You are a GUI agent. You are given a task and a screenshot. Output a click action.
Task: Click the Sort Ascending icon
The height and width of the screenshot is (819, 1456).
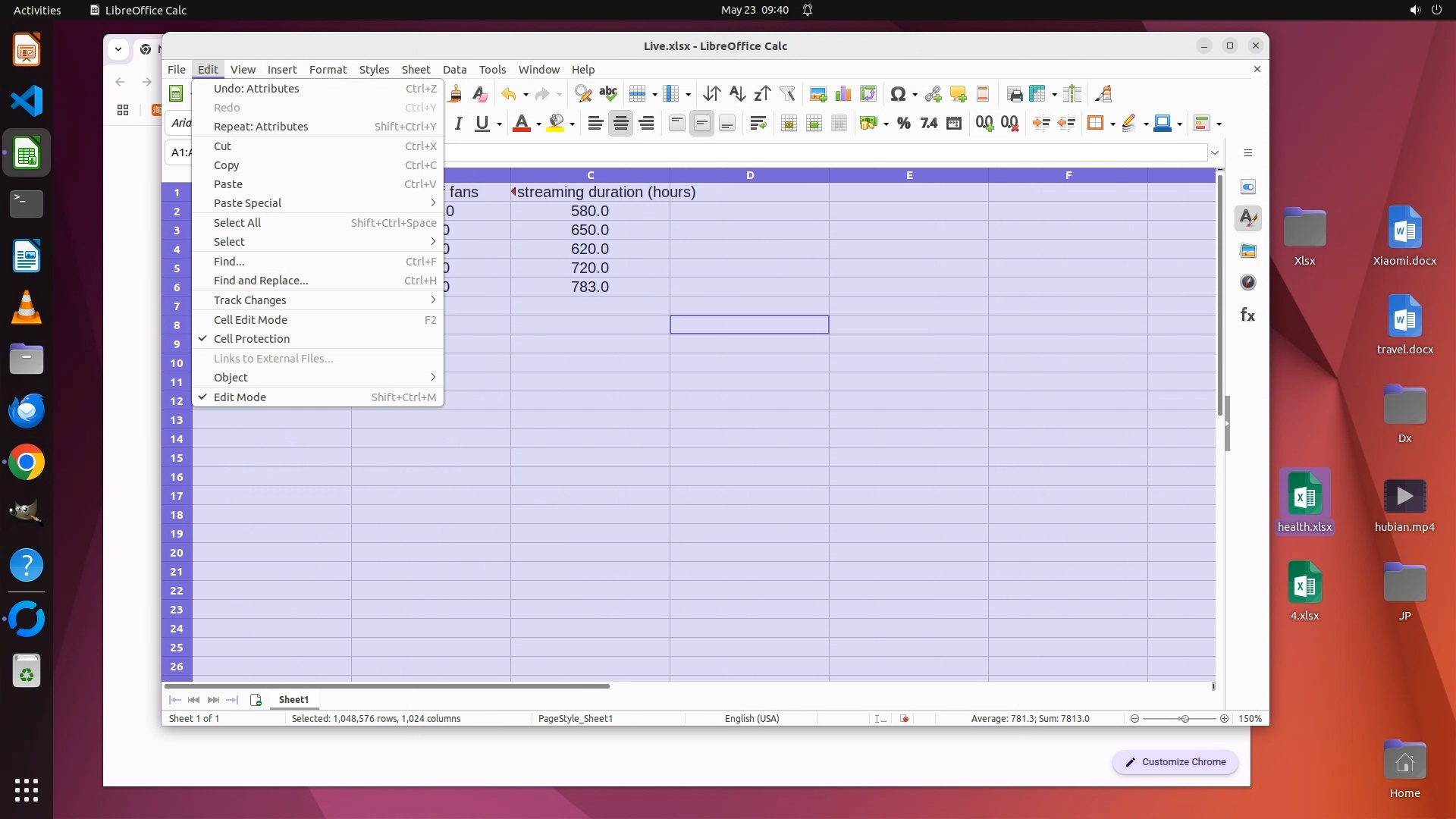(737, 94)
